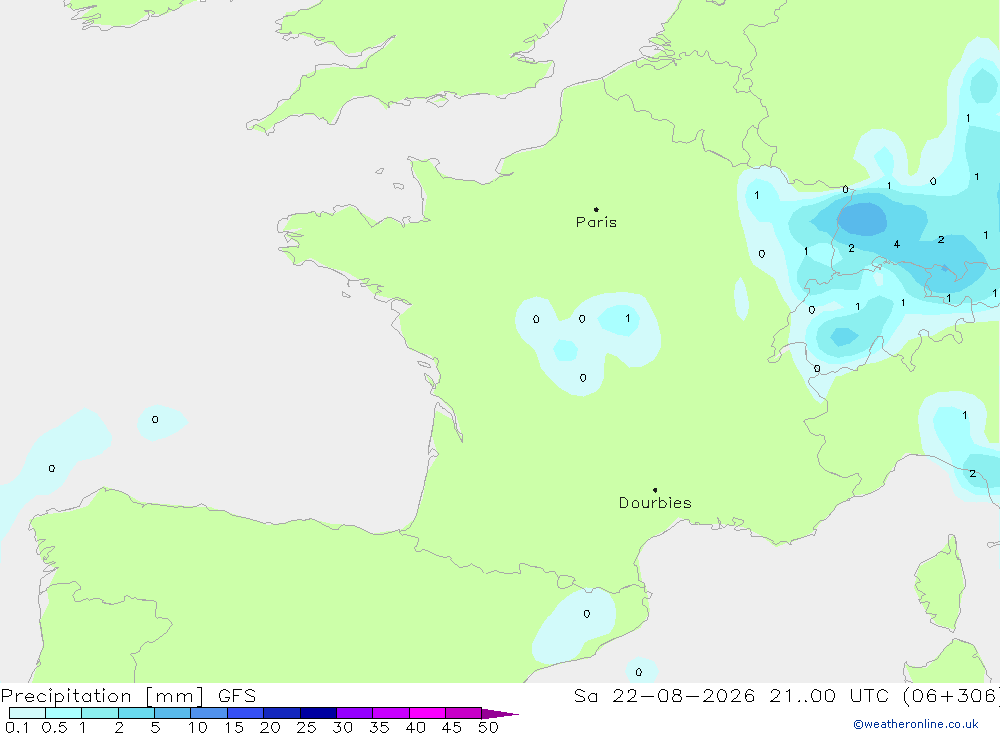
Task: Click the legend scale label '0.1'
Action: tap(17, 727)
